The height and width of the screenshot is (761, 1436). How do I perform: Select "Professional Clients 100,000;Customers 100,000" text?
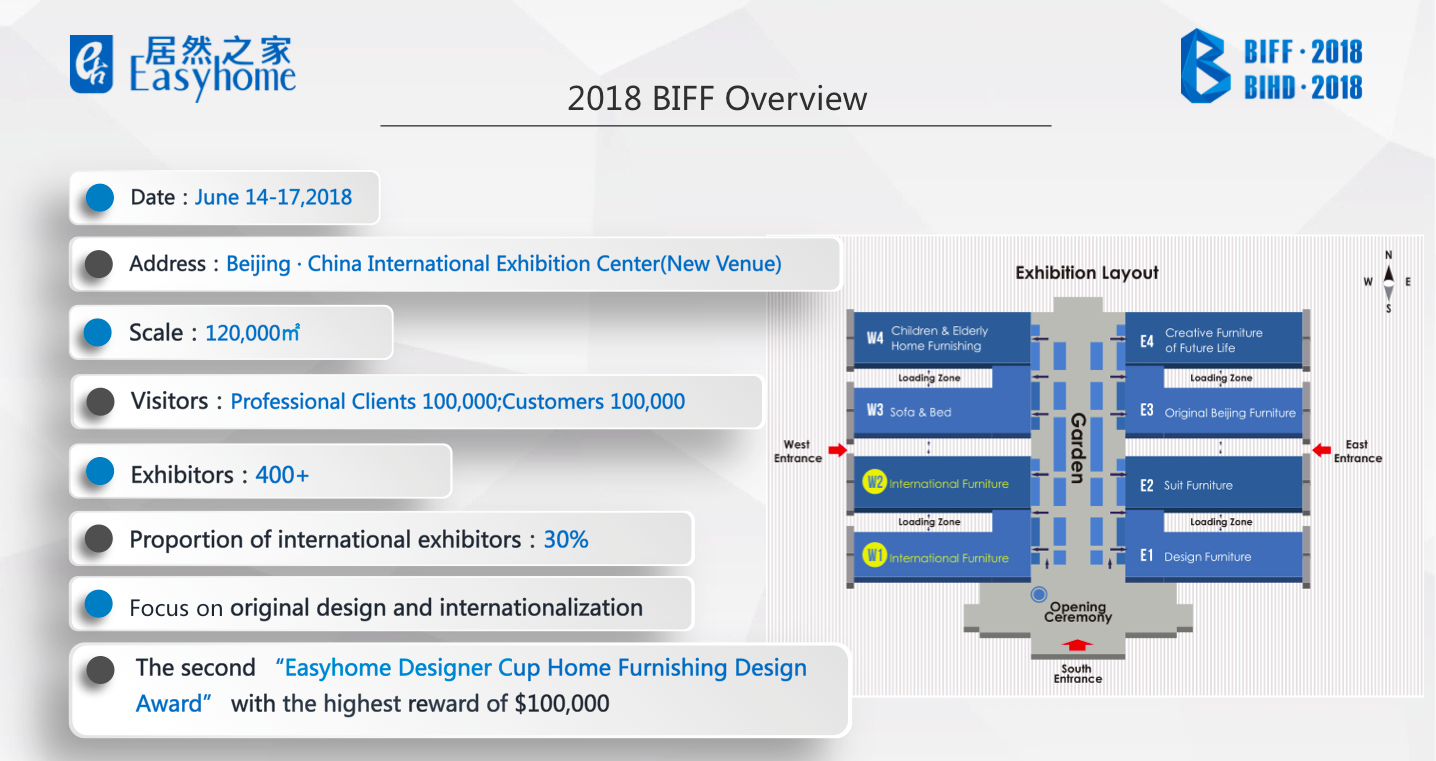point(458,401)
